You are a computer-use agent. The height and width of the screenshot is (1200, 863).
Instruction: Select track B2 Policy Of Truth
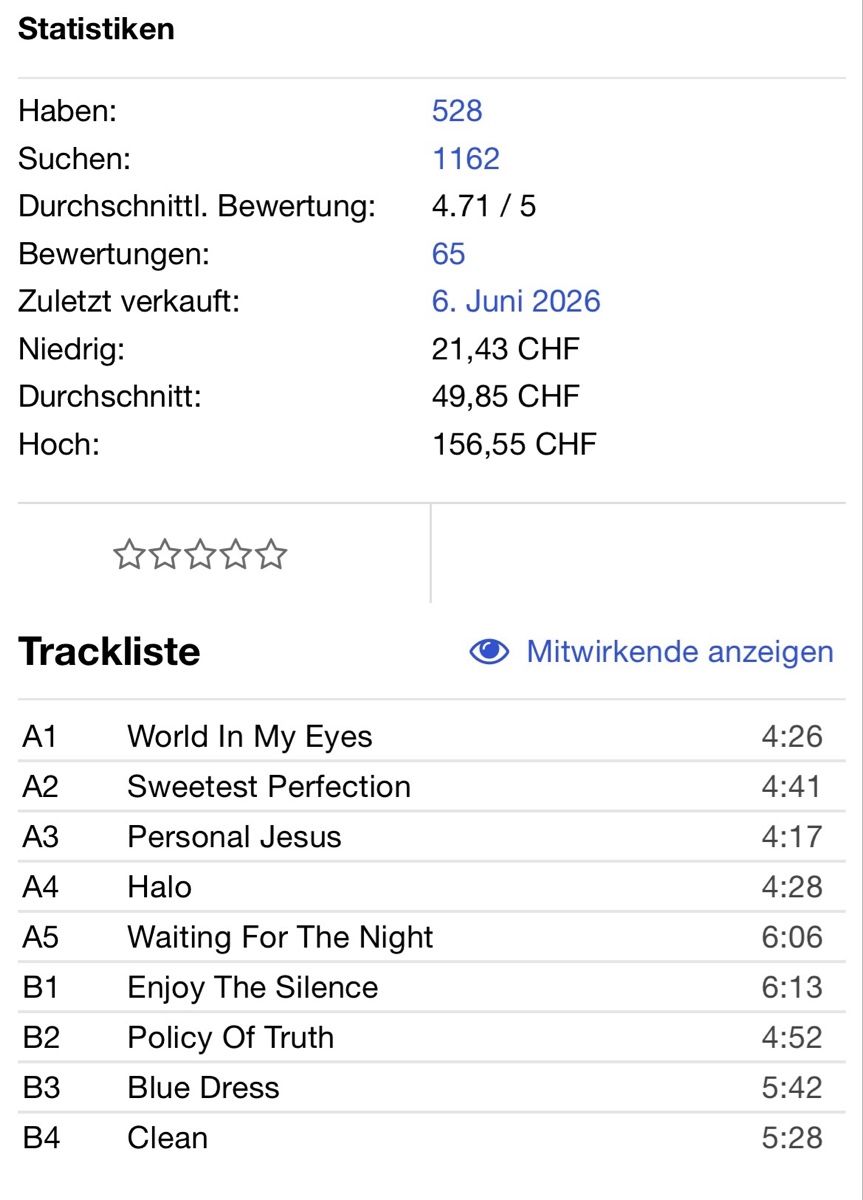(x=431, y=1037)
